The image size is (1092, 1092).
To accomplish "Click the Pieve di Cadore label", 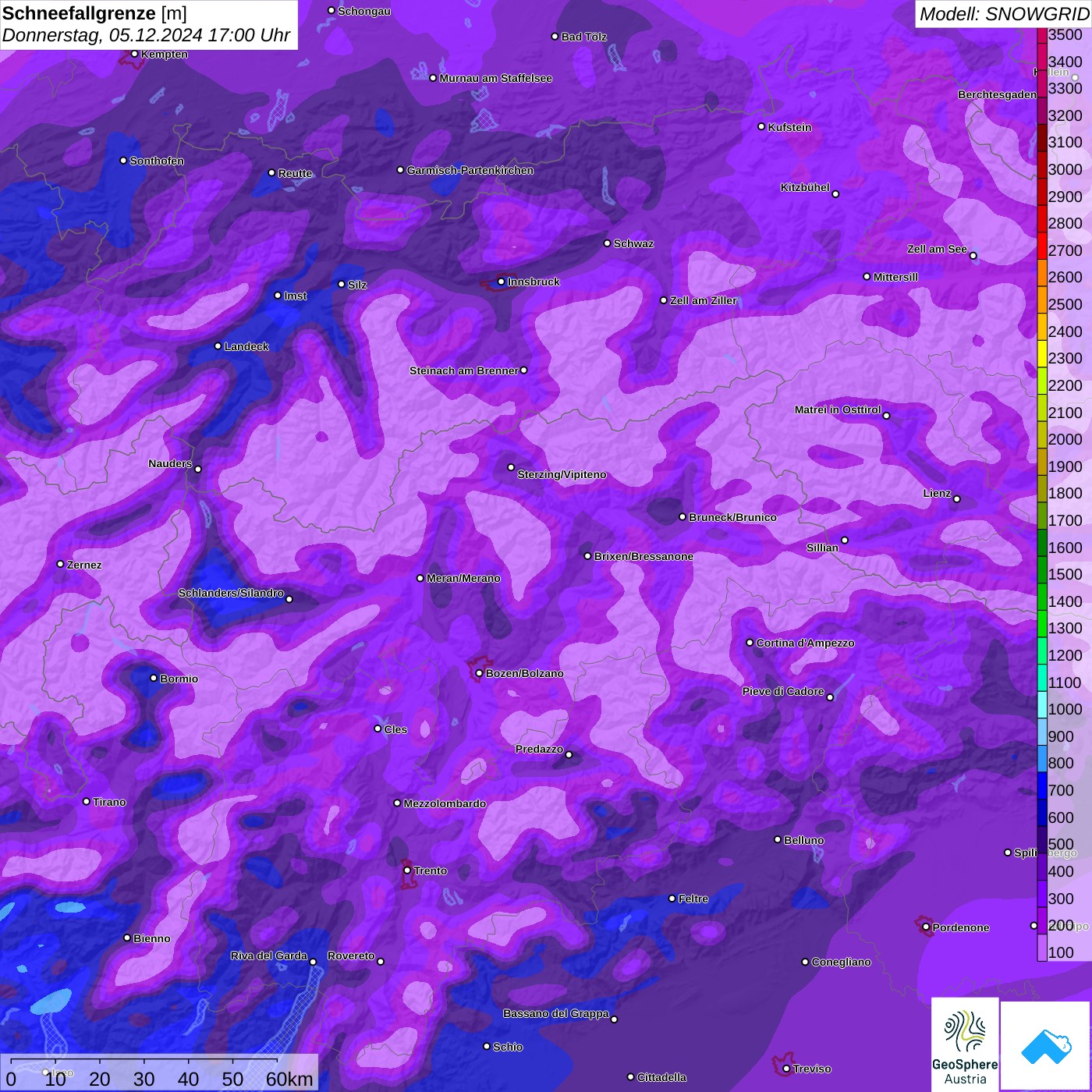I will coord(783,691).
